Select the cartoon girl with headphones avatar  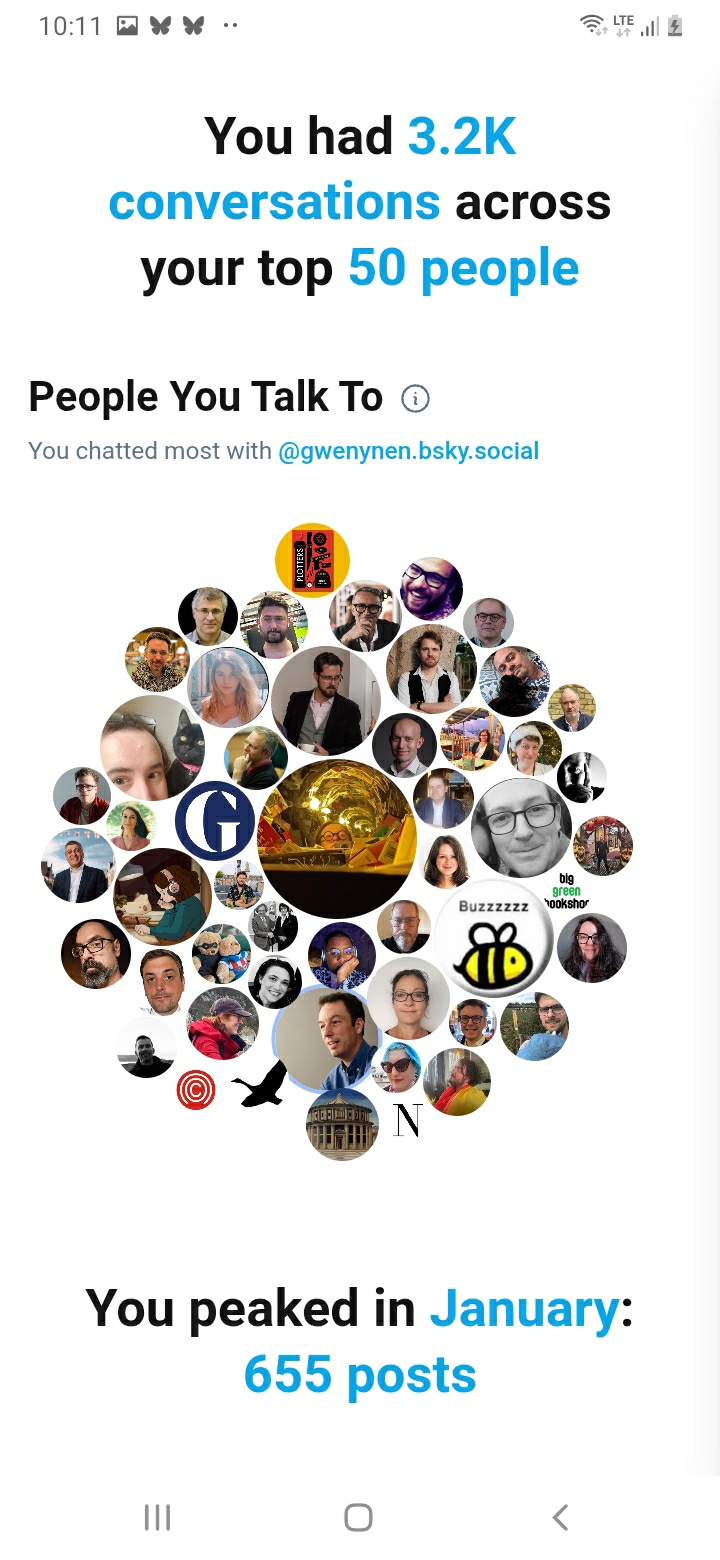(x=162, y=897)
